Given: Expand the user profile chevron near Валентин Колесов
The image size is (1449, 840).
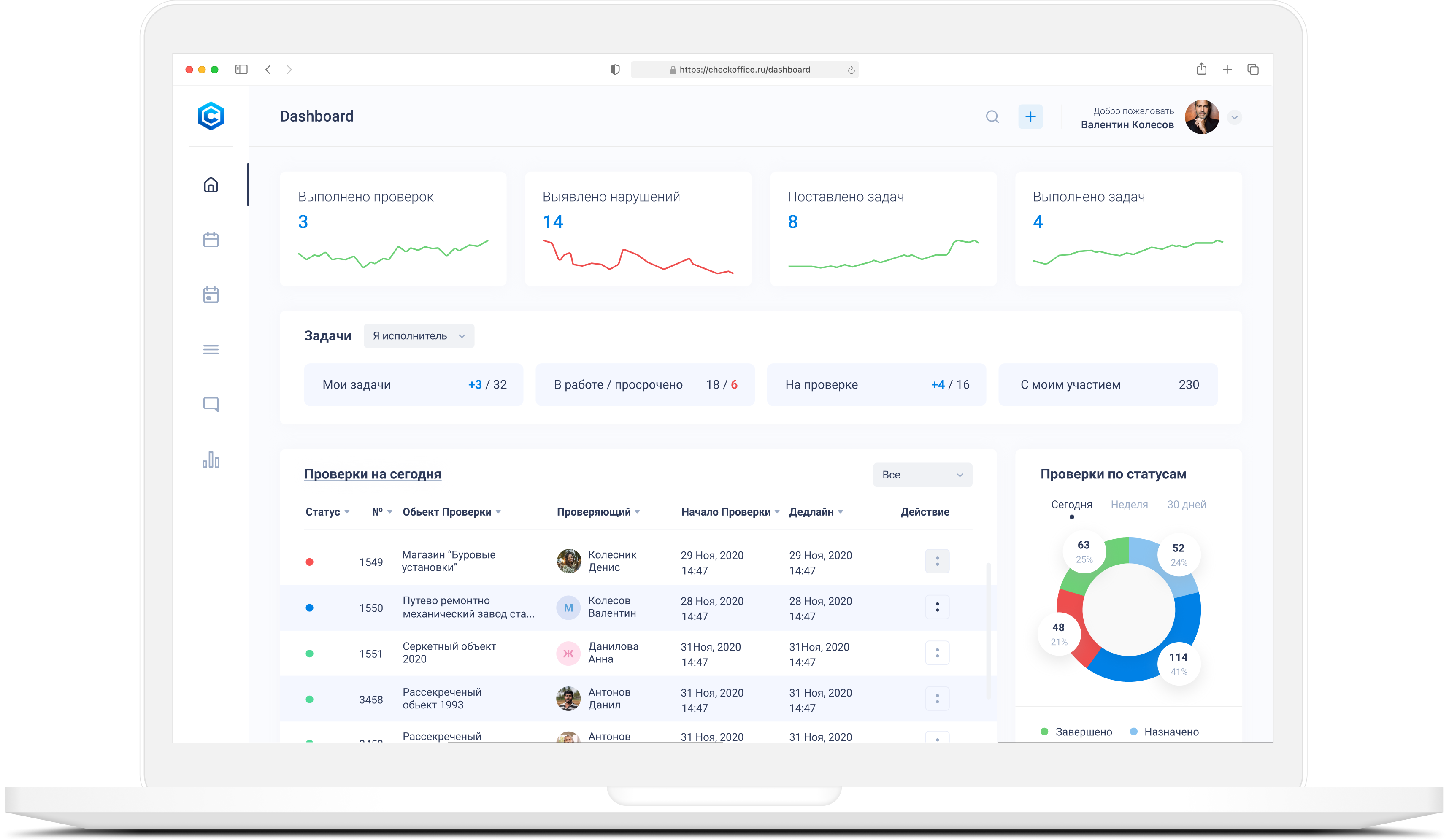Looking at the screenshot, I should [x=1235, y=117].
